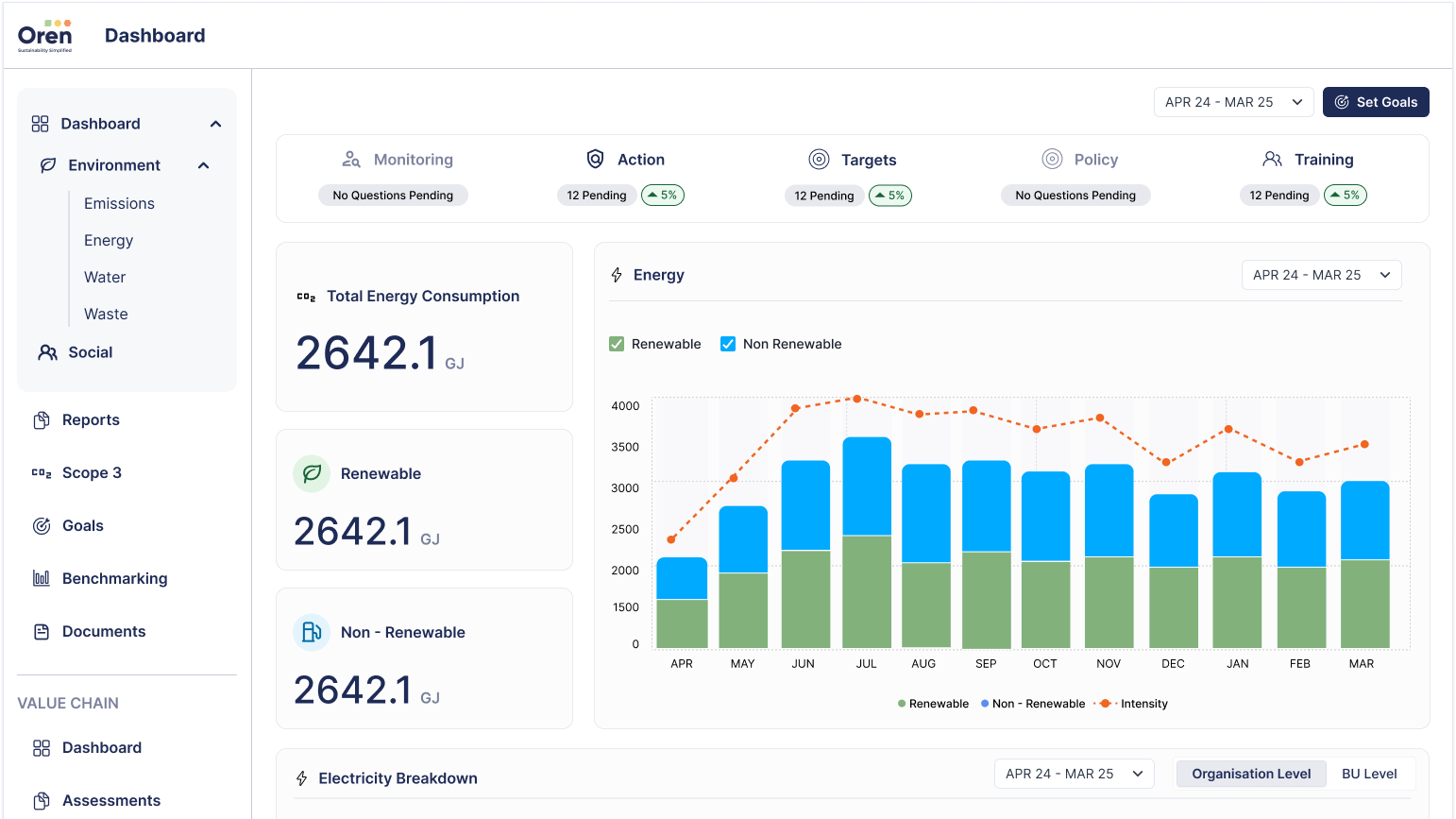The height and width of the screenshot is (819, 1456).
Task: Collapse the Environment submenu
Action: coord(203,165)
